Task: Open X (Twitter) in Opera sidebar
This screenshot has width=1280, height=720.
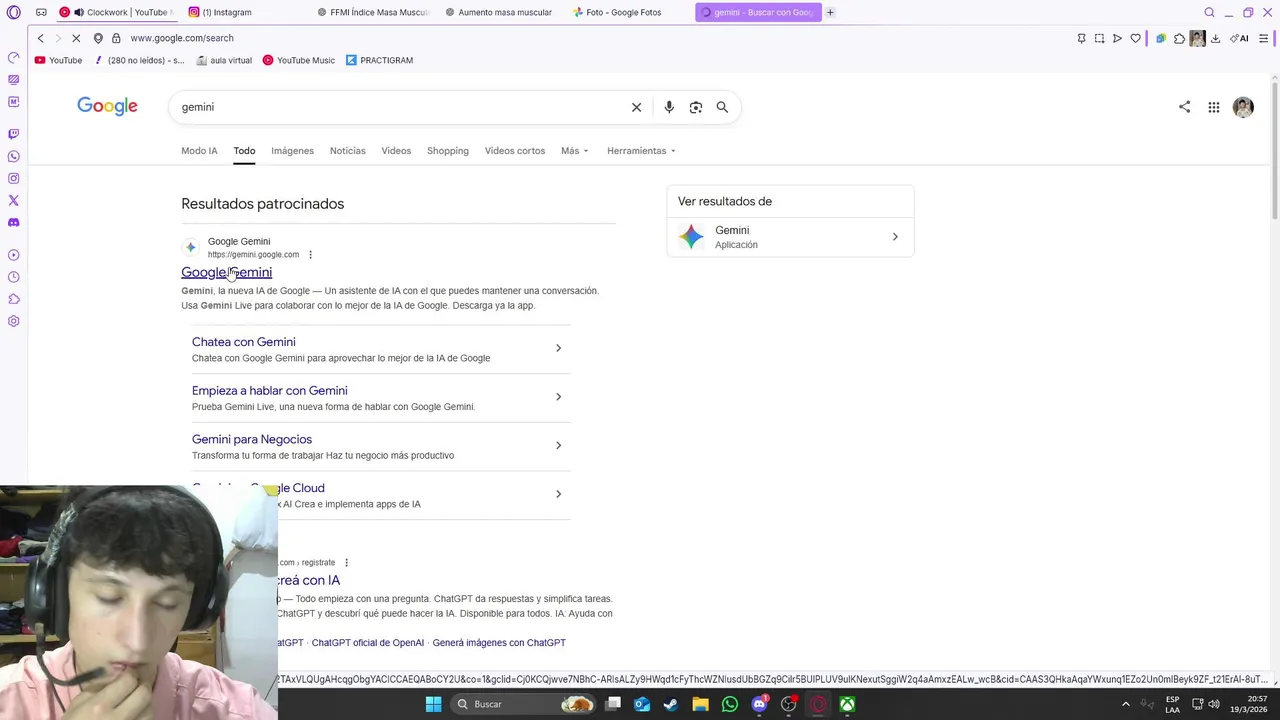Action: [13, 200]
